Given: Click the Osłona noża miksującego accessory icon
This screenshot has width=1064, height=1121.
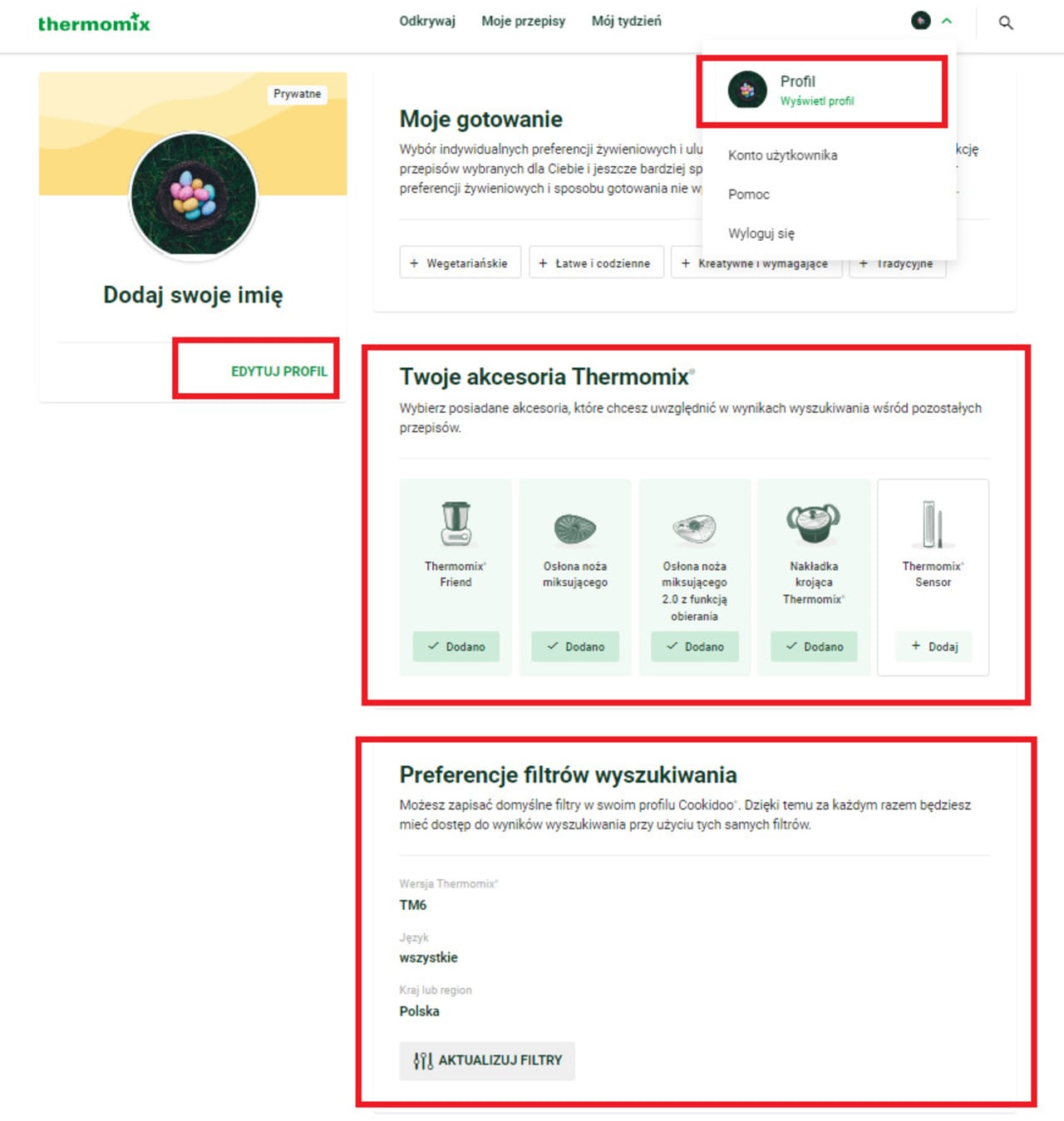Looking at the screenshot, I should [x=575, y=529].
